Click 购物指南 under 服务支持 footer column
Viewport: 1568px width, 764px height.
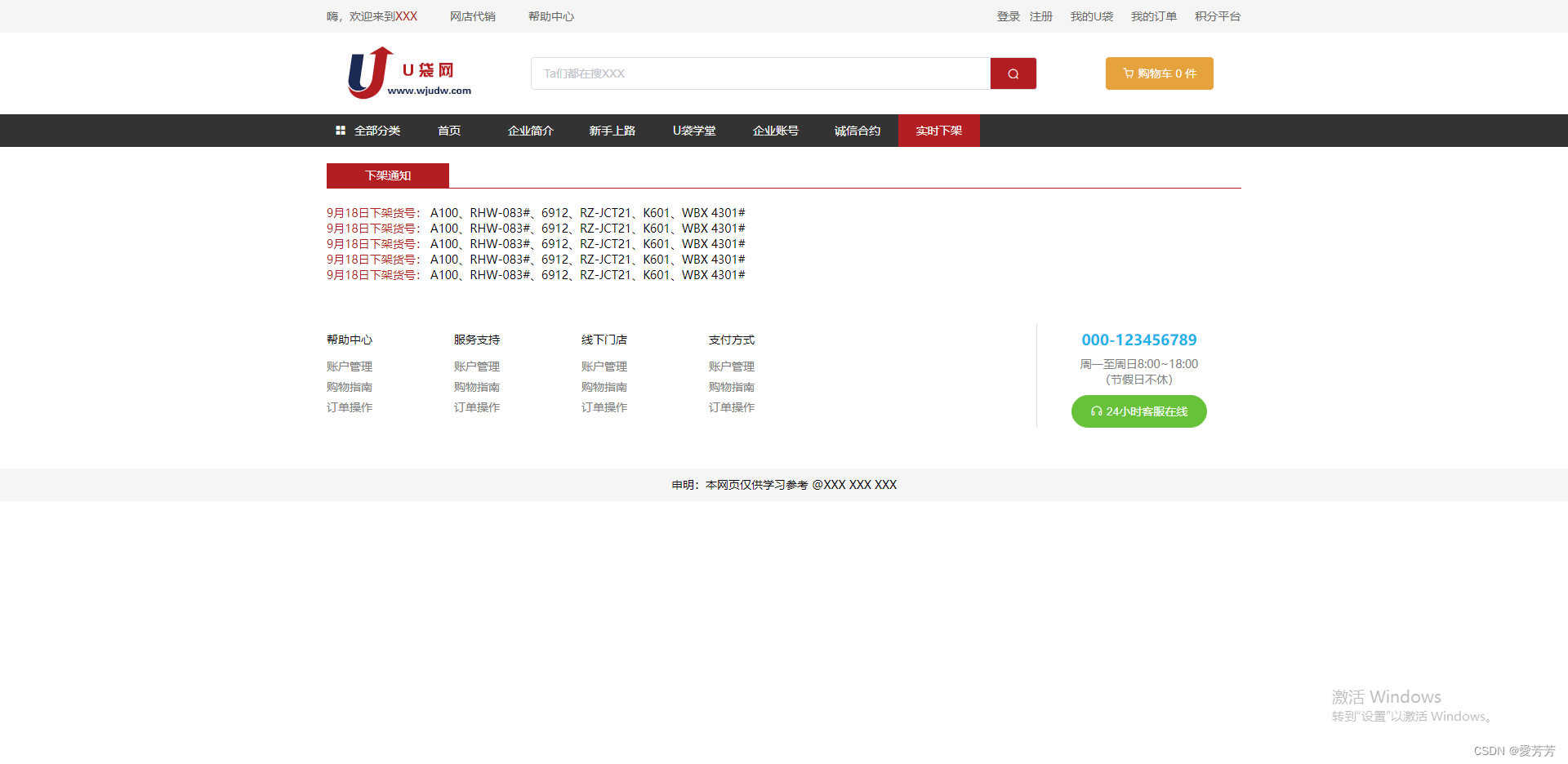click(477, 387)
